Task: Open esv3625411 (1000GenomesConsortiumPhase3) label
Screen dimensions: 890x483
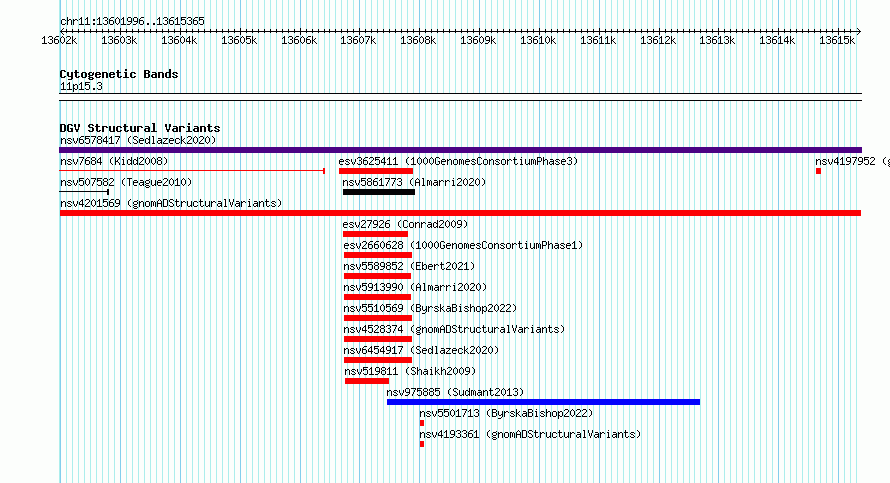Action: tap(458, 161)
